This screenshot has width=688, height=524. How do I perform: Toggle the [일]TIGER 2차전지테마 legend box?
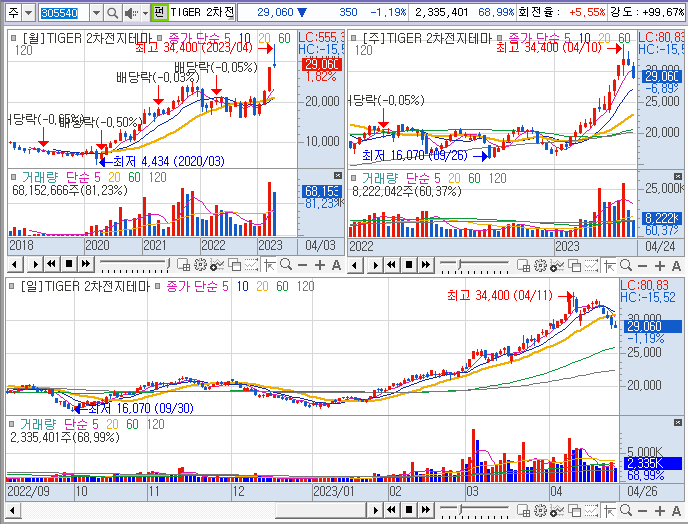click(12, 286)
